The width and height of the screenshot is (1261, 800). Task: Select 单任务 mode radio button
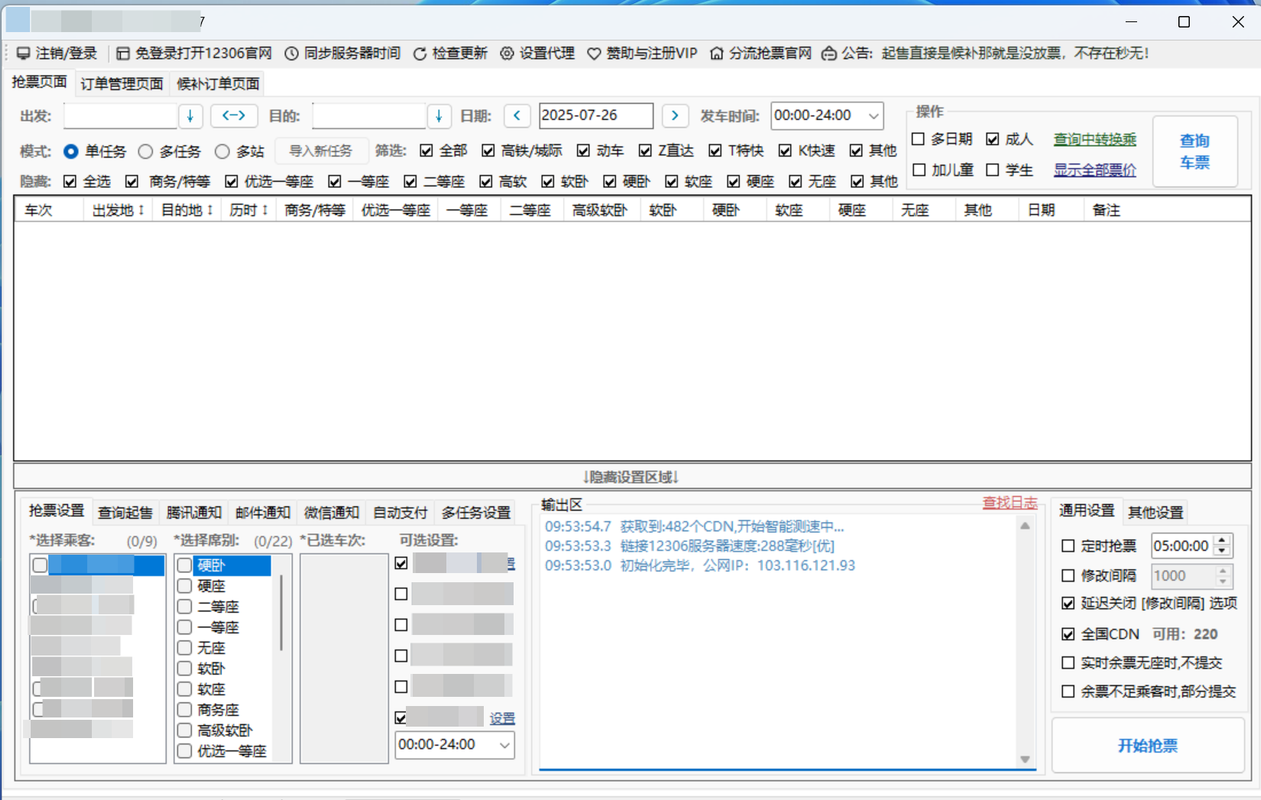(71, 151)
